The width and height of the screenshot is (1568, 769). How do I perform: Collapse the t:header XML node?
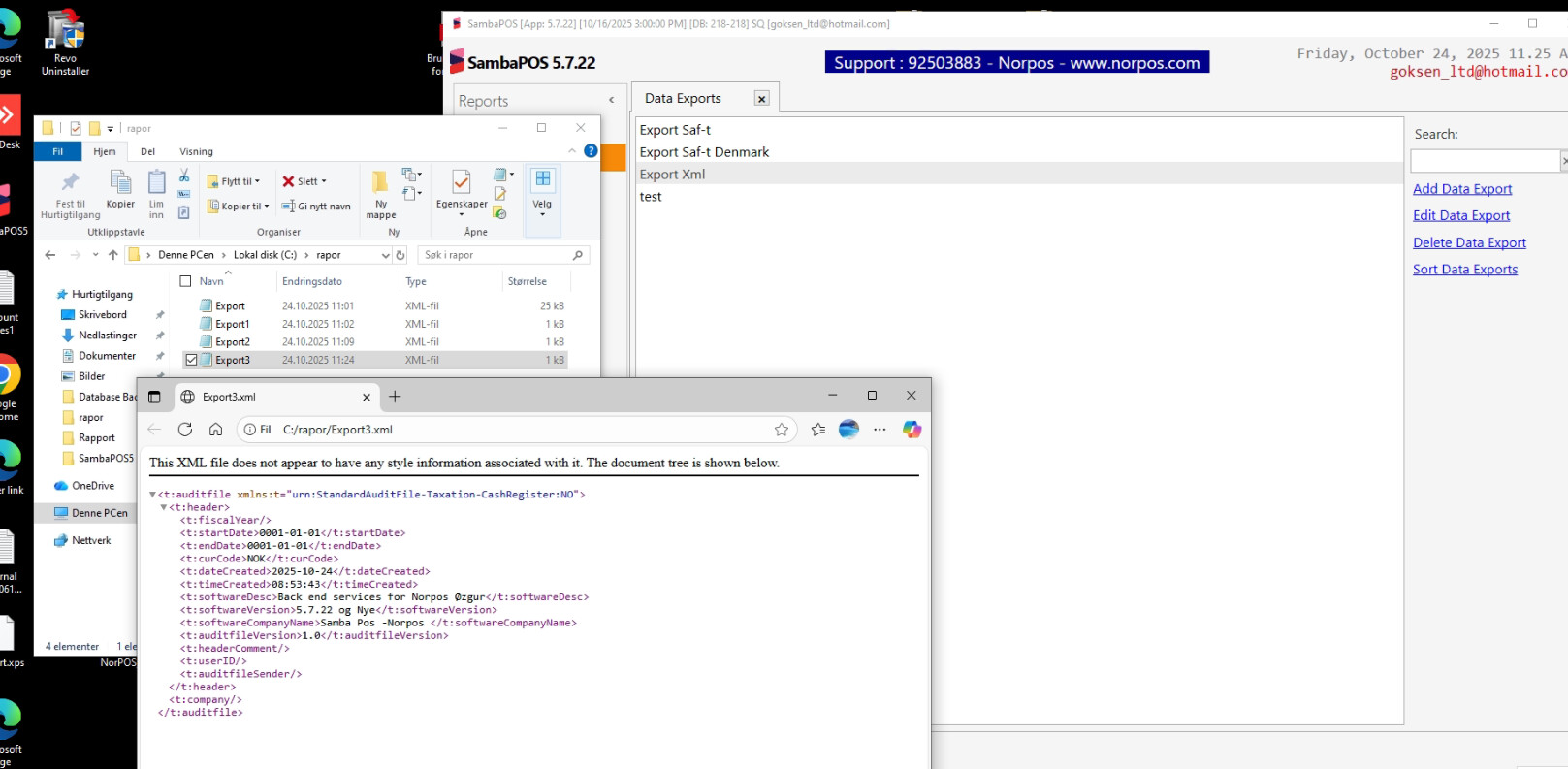pos(163,507)
